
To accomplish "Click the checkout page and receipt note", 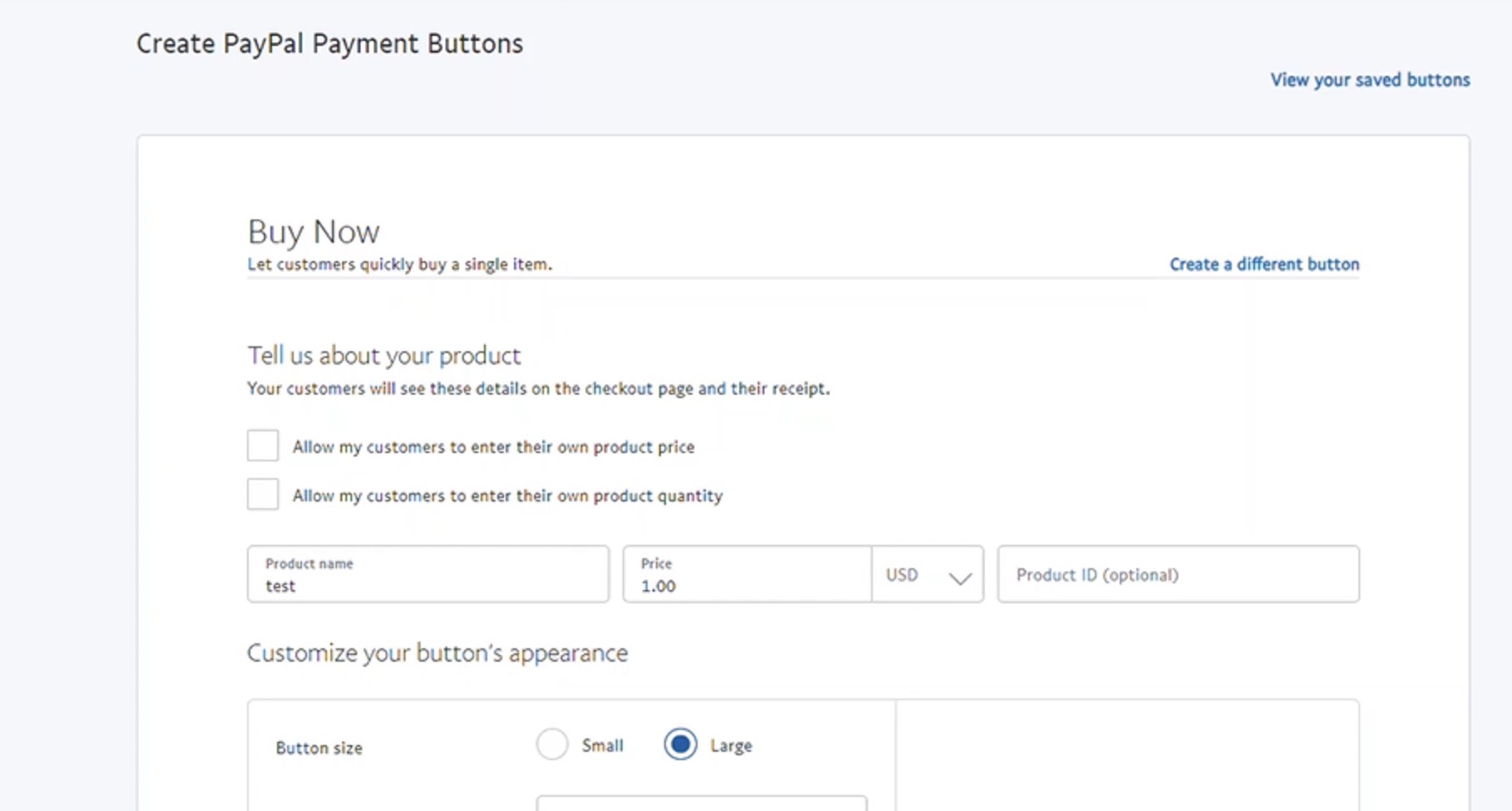I will click(538, 389).
